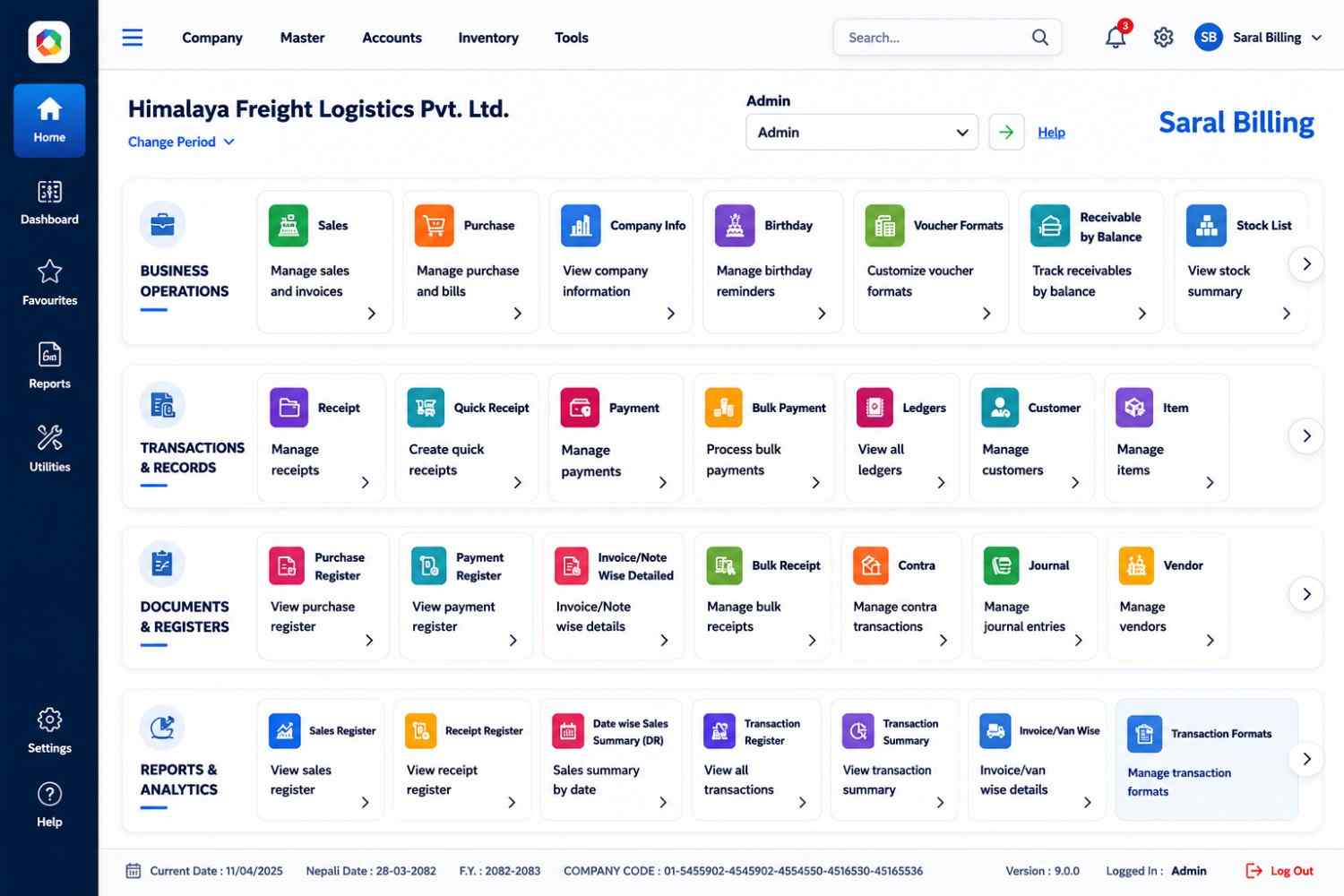The width and height of the screenshot is (1344, 896).
Task: Open the Master menu
Action: 302,38
